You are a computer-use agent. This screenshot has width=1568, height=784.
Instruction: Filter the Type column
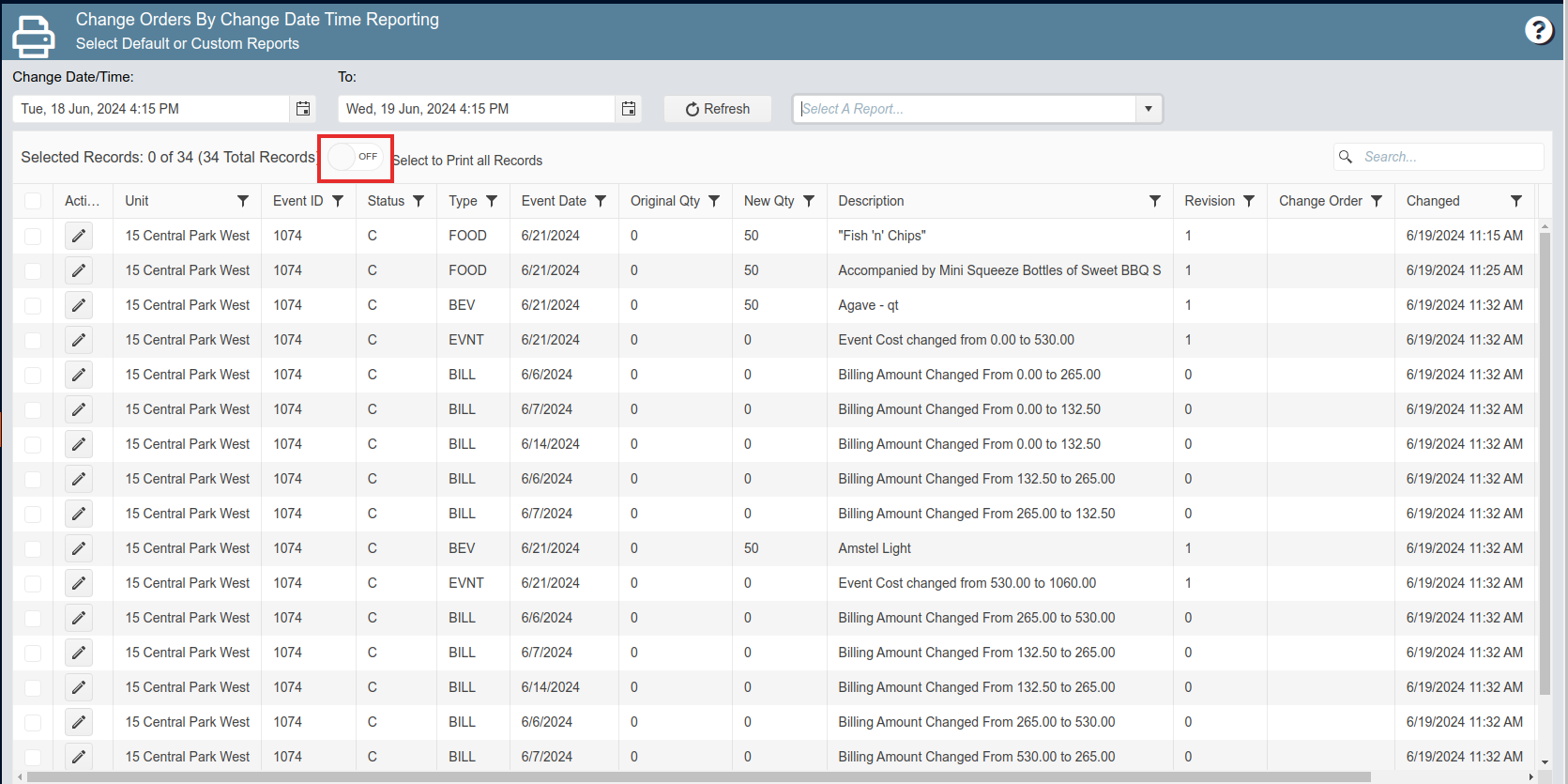coord(492,201)
